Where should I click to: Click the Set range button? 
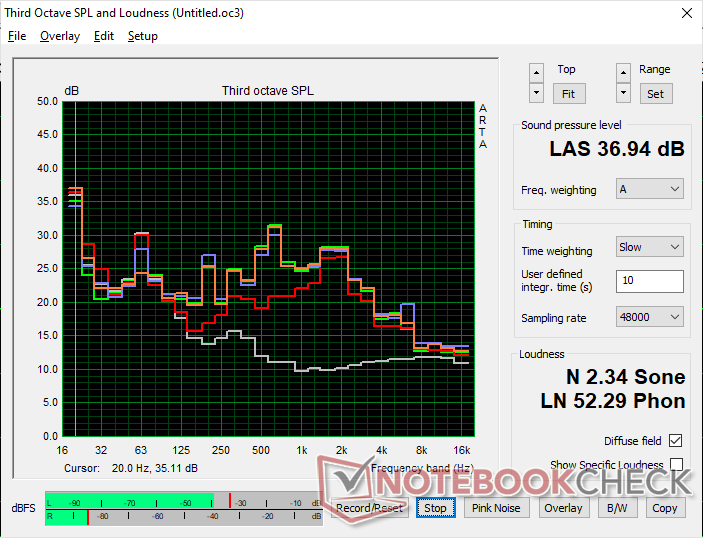pyautogui.click(x=655, y=94)
